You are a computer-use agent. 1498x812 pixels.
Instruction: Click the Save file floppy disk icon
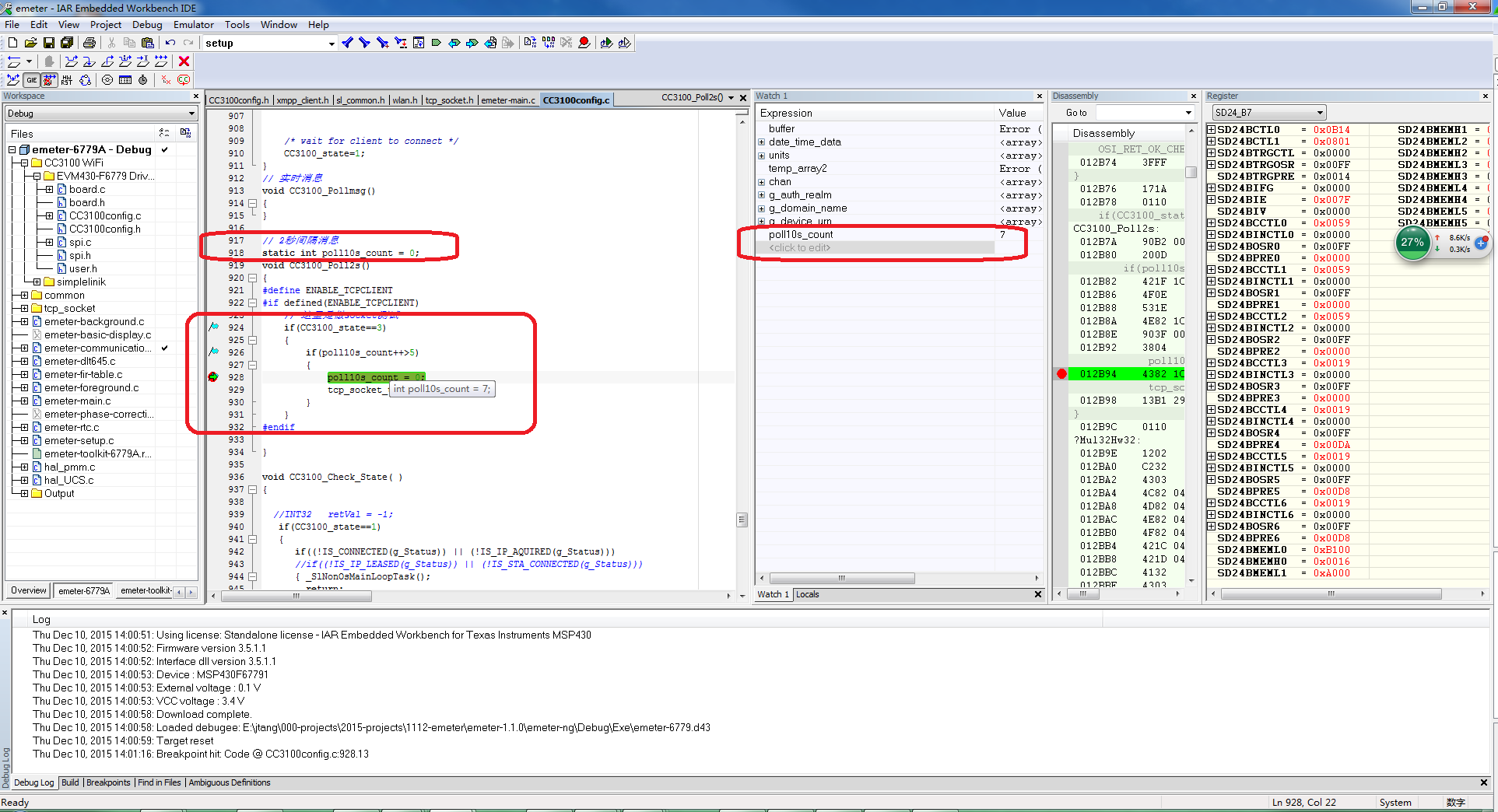point(48,43)
